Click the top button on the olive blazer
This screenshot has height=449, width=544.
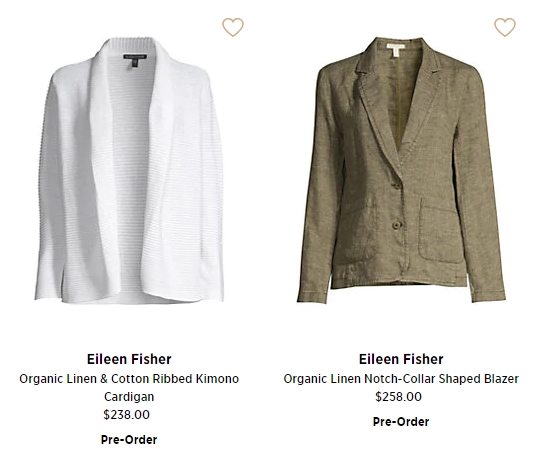pos(396,186)
